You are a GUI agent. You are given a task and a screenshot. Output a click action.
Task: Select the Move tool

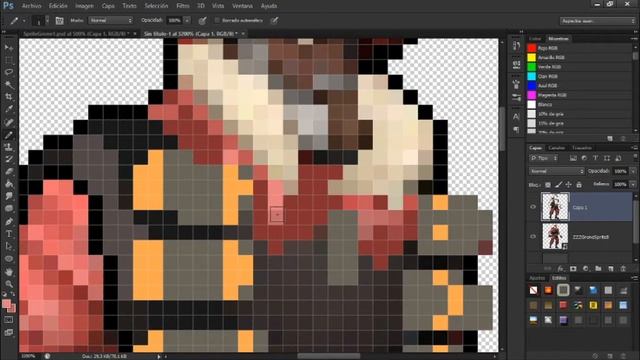click(9, 48)
